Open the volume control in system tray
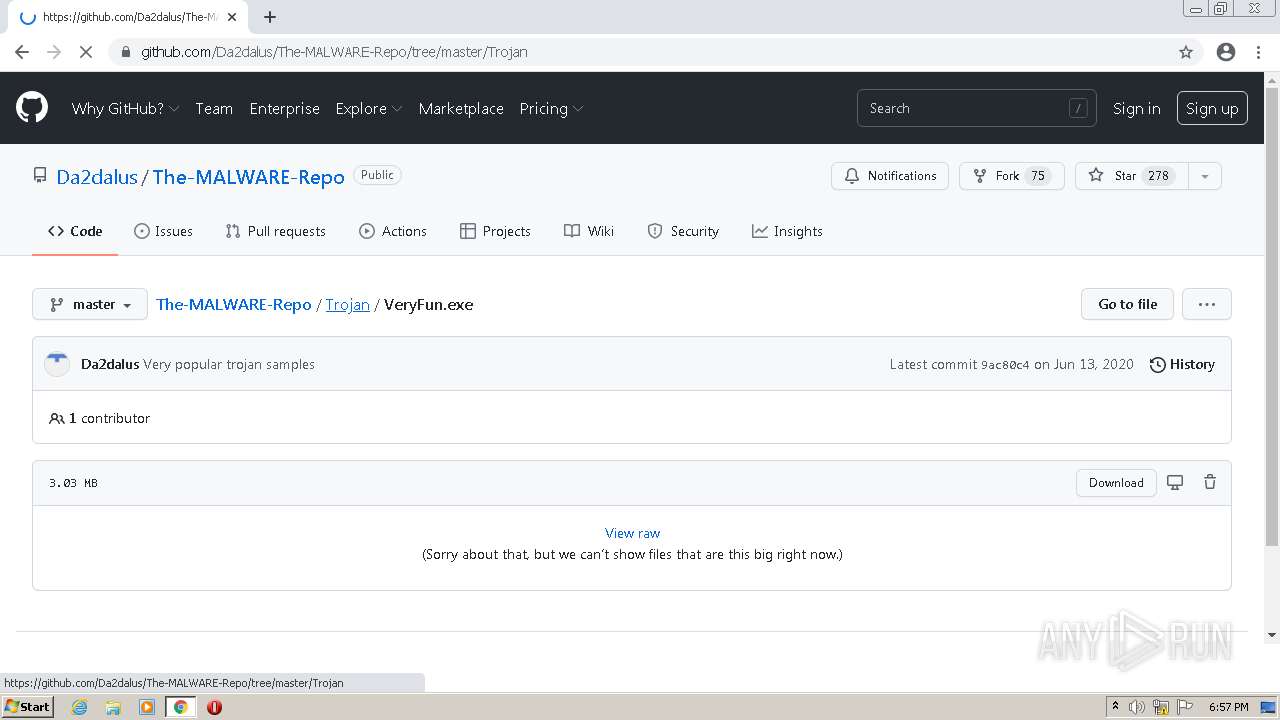 coord(1137,707)
